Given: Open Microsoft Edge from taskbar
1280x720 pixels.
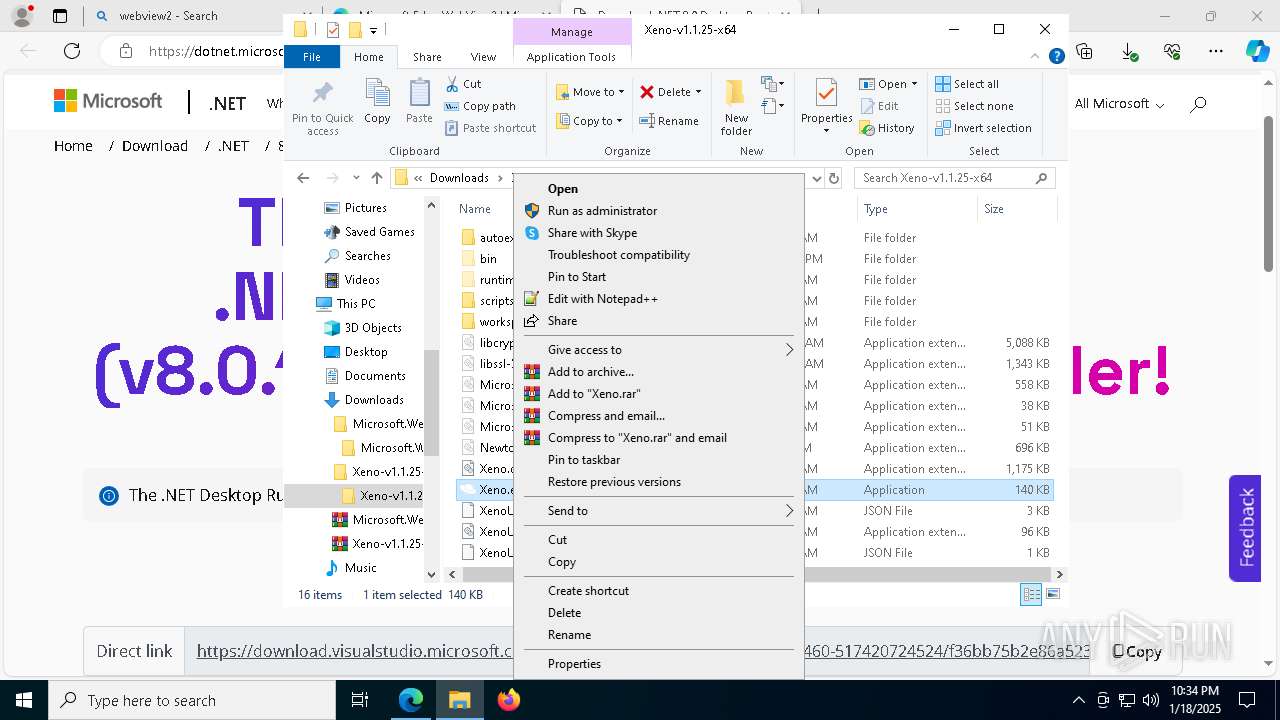Looking at the screenshot, I should (411, 700).
